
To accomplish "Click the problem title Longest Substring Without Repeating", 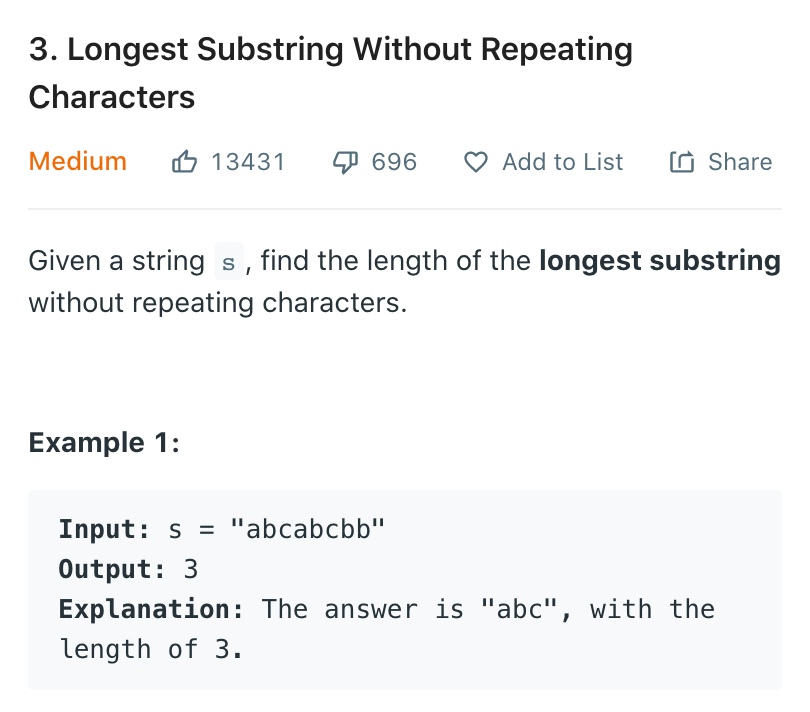I will click(x=330, y=50).
